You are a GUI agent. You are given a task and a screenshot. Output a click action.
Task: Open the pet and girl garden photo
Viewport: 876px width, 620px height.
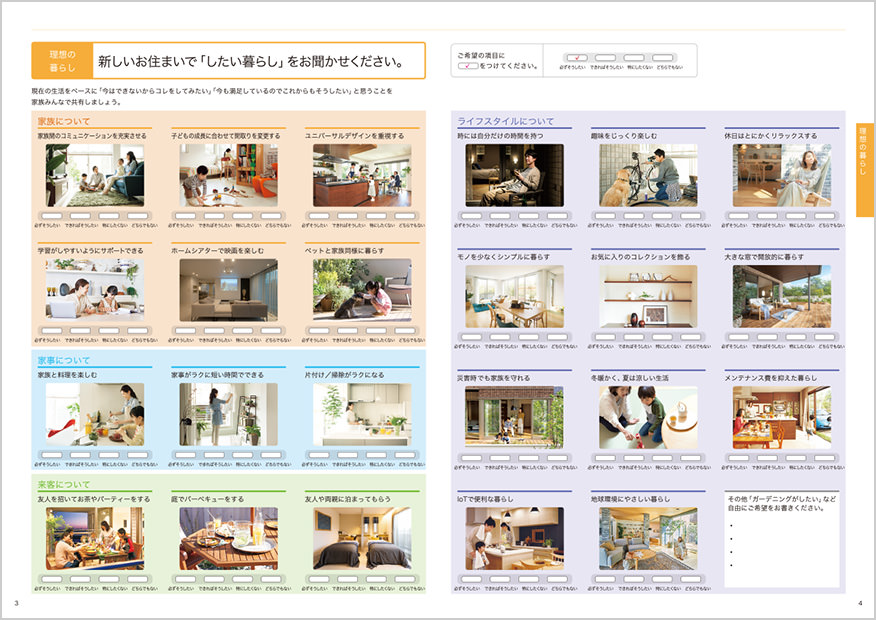click(x=362, y=290)
